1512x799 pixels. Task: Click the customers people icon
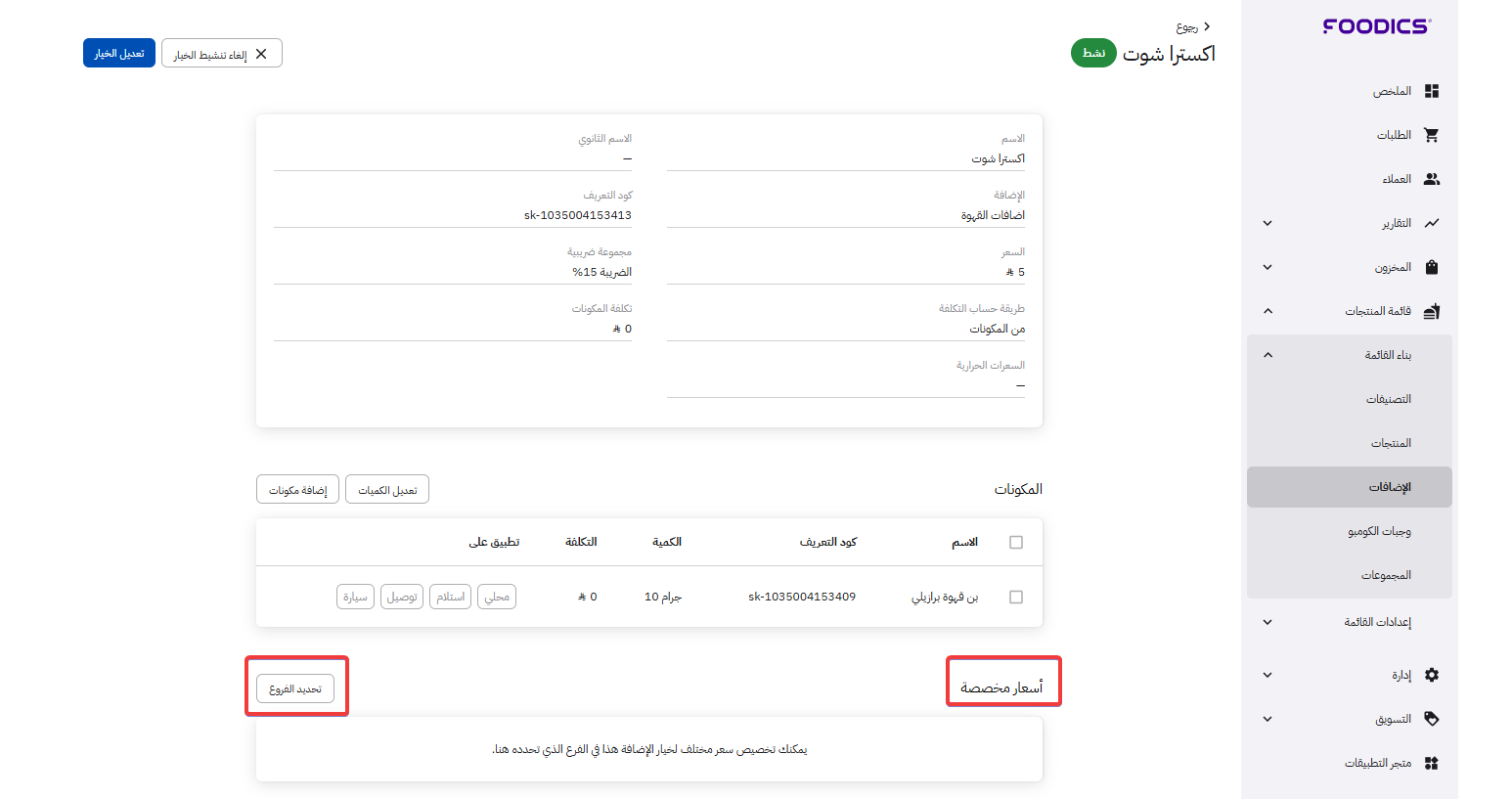tap(1431, 179)
